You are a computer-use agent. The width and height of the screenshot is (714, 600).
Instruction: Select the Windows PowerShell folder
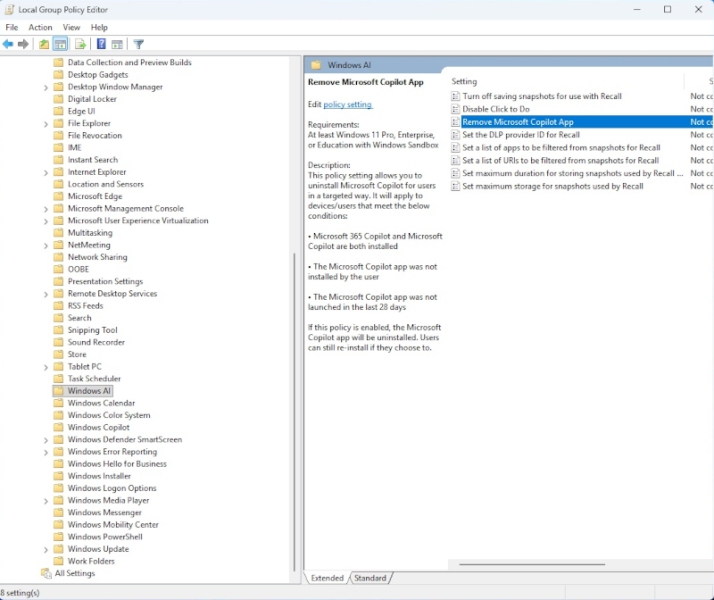pos(105,537)
